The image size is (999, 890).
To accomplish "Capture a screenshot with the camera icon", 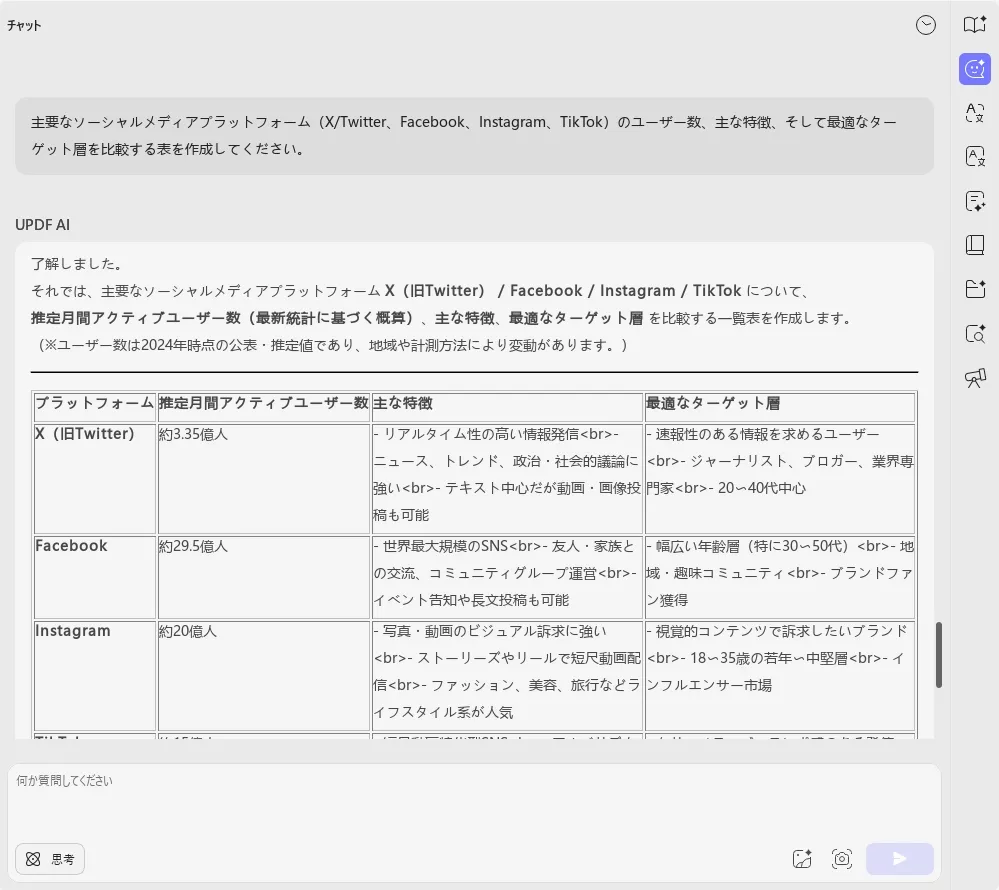I will coord(842,858).
